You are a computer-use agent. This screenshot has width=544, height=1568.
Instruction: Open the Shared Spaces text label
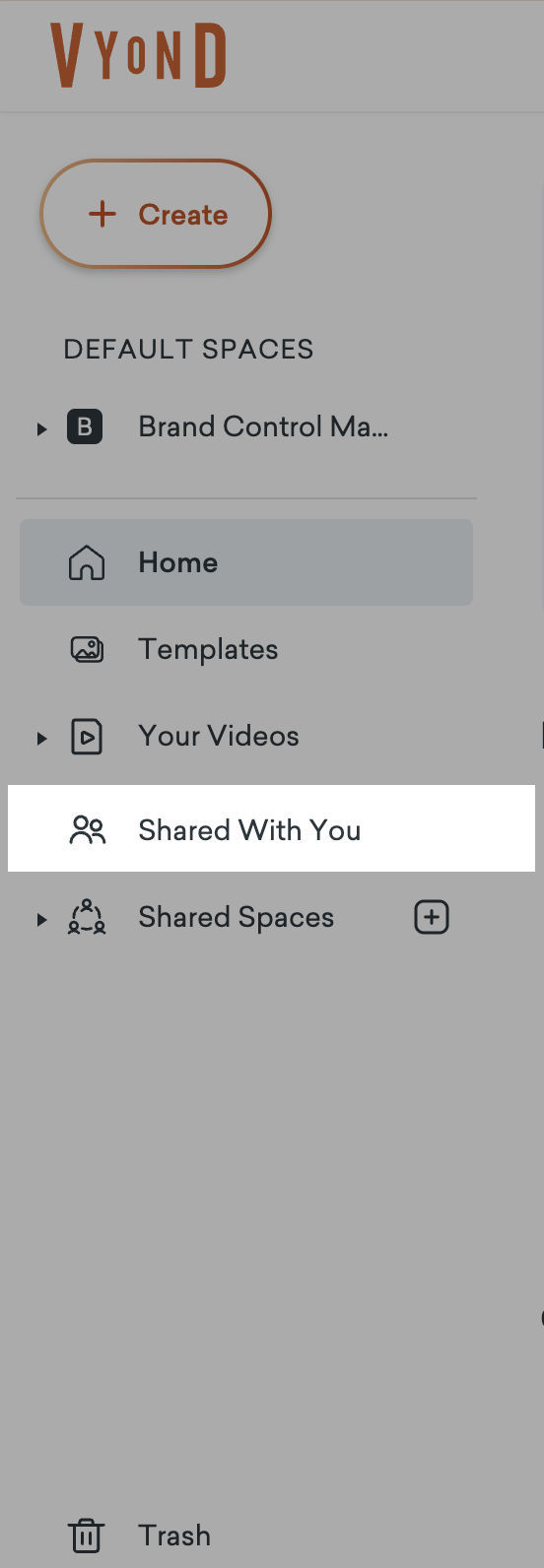[x=237, y=917]
